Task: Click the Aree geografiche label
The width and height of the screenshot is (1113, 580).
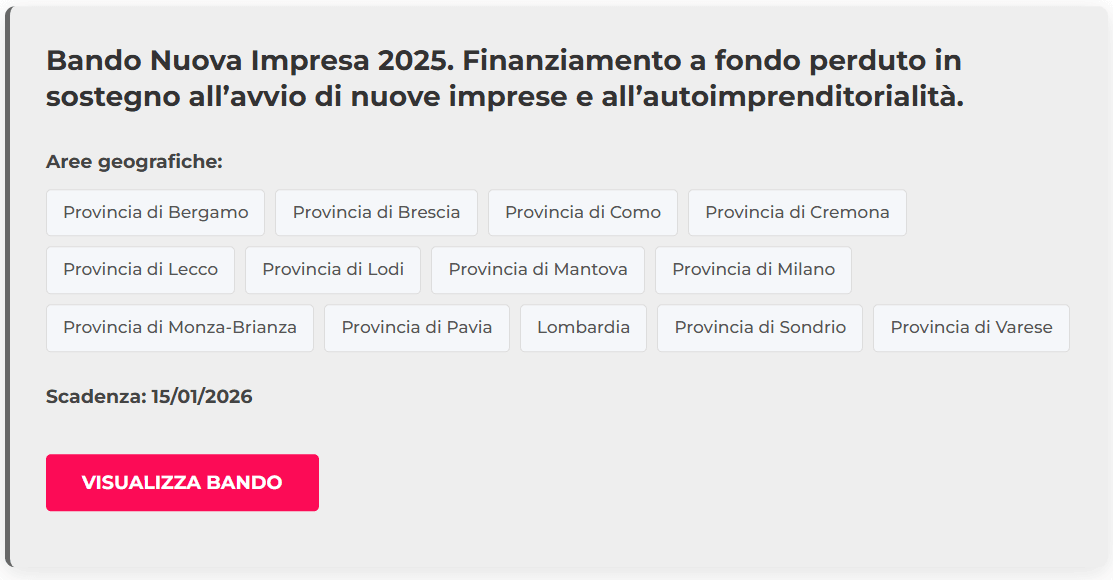Action: [x=134, y=162]
